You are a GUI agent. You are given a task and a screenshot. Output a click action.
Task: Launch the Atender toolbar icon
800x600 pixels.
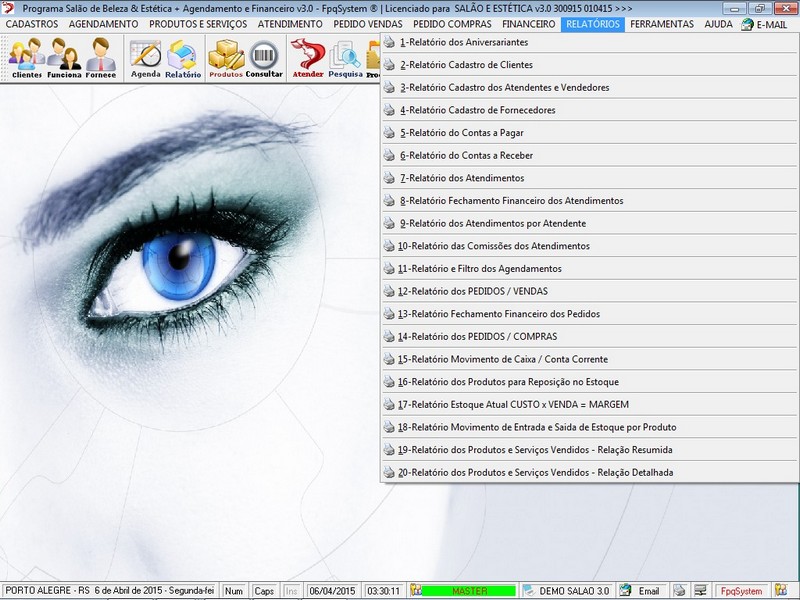(307, 58)
